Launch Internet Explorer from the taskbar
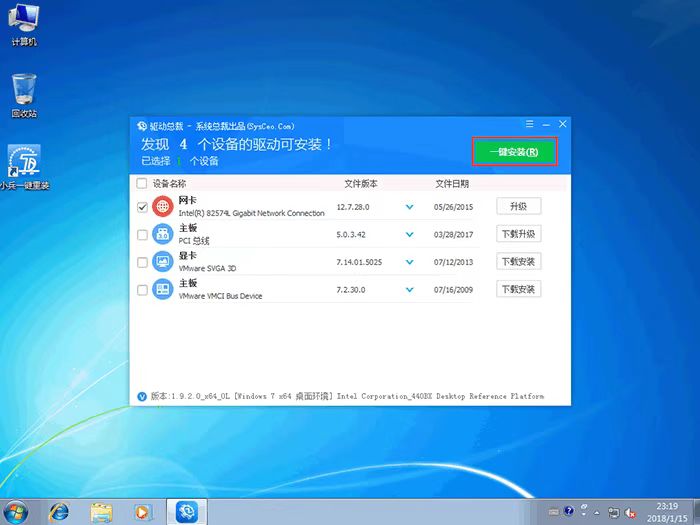 pyautogui.click(x=59, y=512)
